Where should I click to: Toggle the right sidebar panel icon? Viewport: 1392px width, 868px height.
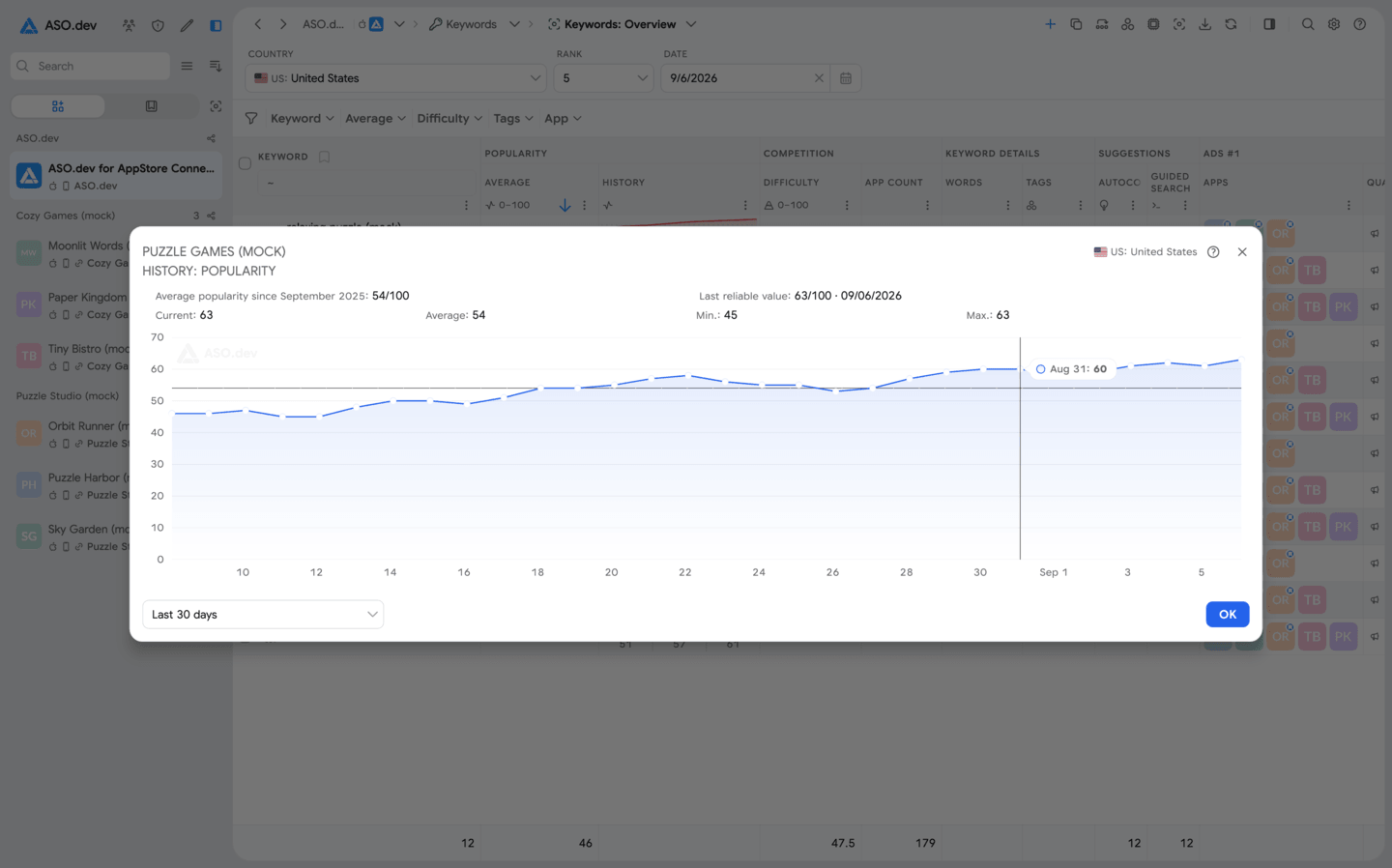(x=1269, y=24)
